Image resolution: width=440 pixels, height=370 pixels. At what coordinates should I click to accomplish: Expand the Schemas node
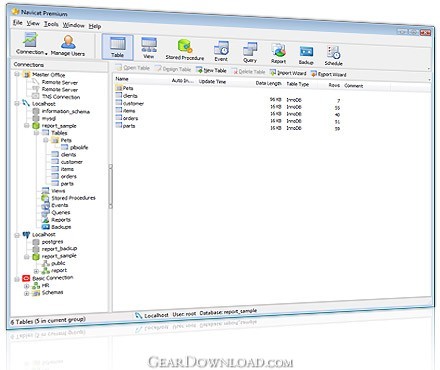tap(27, 294)
